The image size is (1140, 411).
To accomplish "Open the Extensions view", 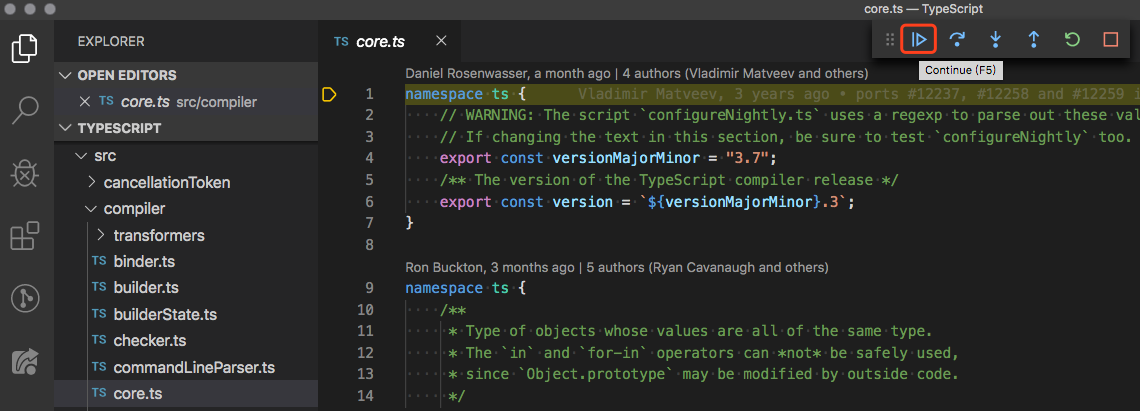I will click(25, 236).
